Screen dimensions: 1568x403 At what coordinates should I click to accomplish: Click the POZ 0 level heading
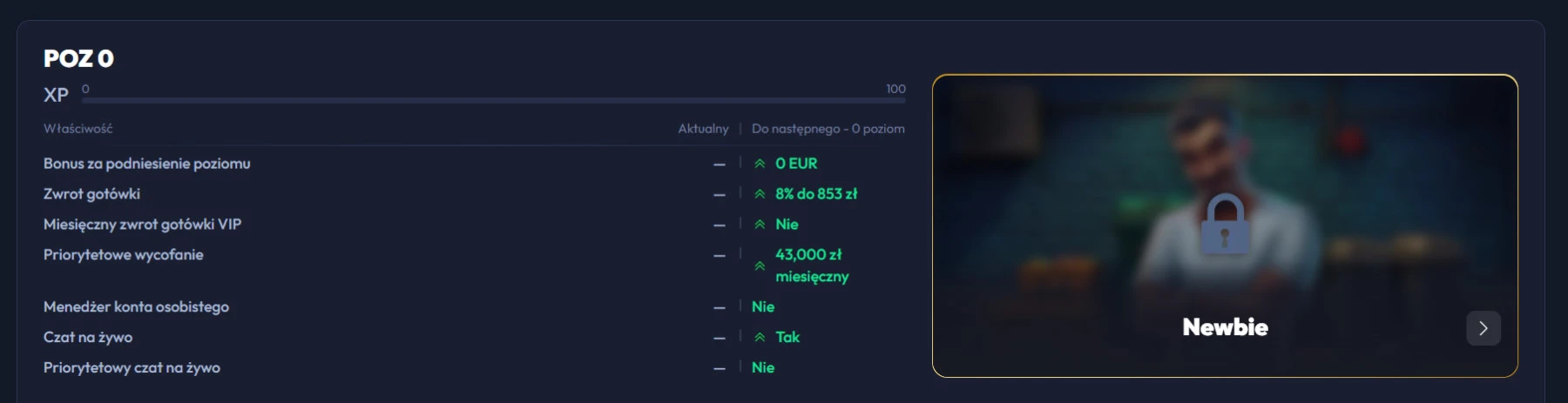point(78,58)
